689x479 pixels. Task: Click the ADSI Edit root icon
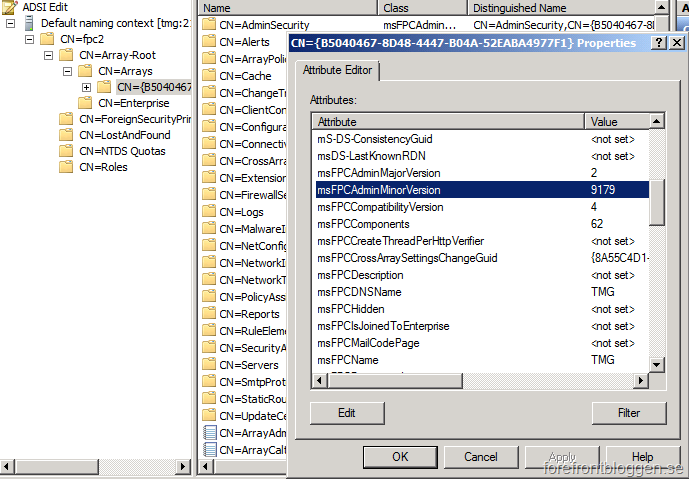[x=11, y=7]
